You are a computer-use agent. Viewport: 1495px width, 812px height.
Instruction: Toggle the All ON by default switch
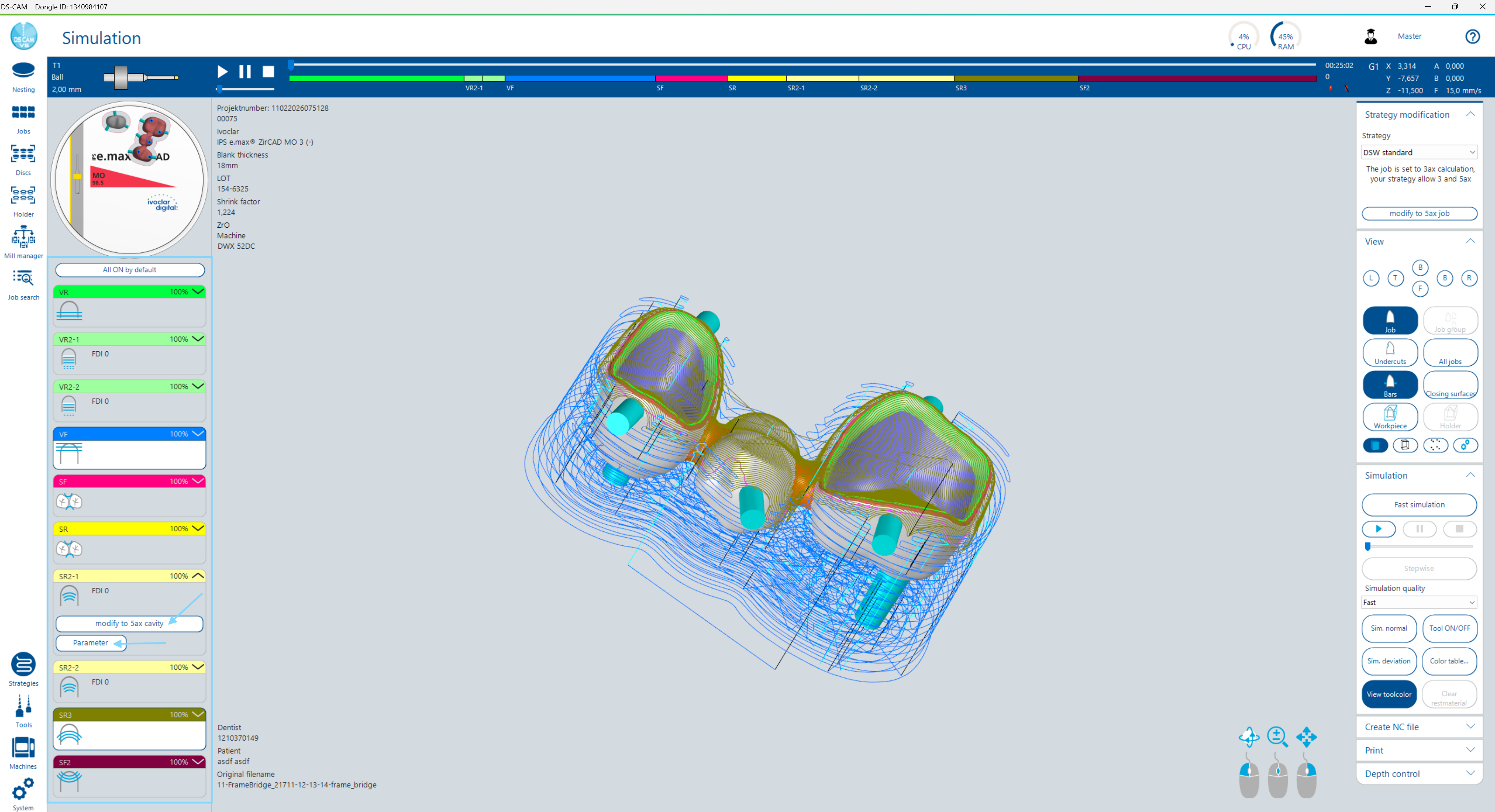[129, 269]
